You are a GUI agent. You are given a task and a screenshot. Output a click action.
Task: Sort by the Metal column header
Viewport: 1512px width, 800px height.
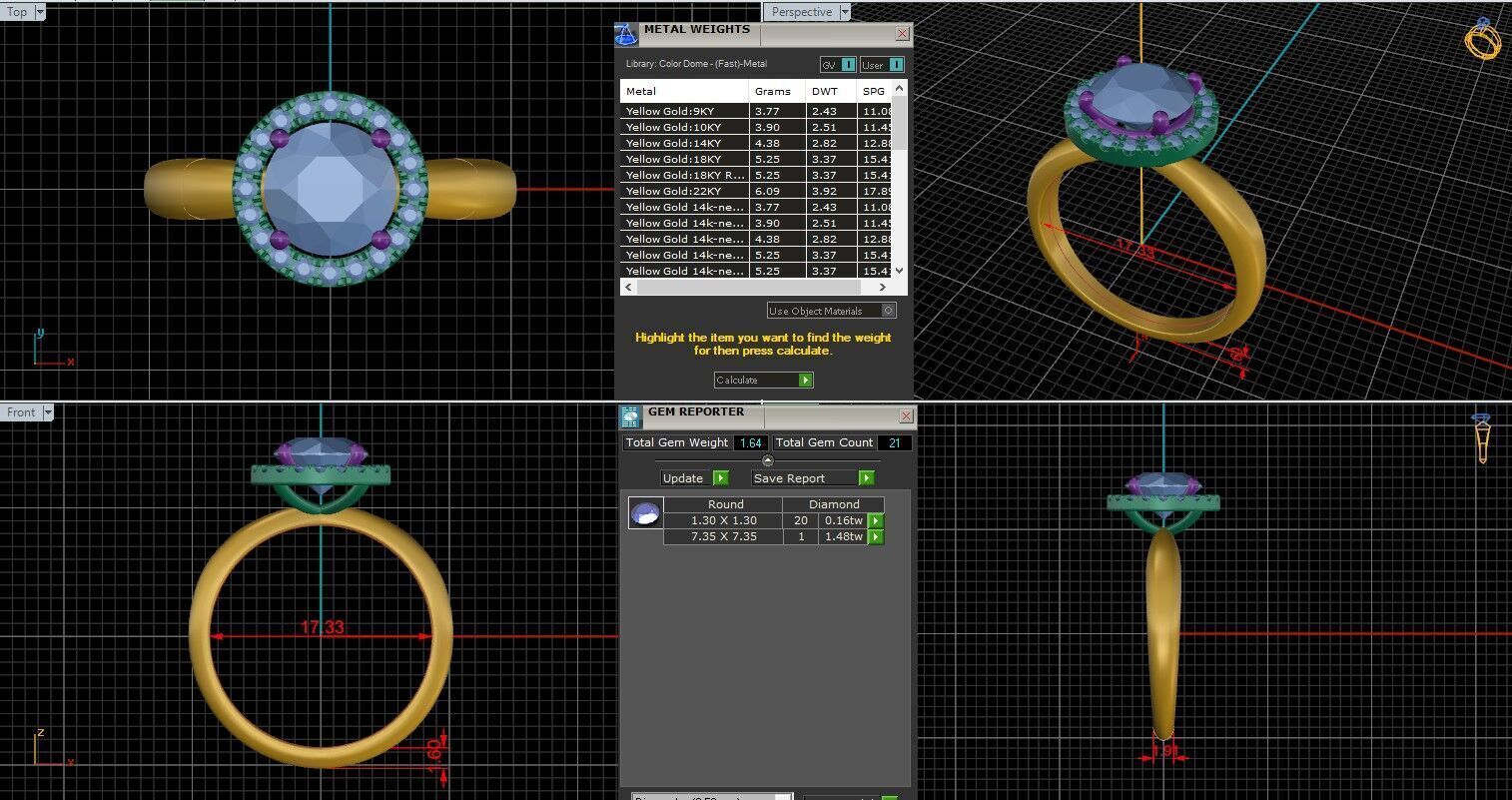[684, 91]
